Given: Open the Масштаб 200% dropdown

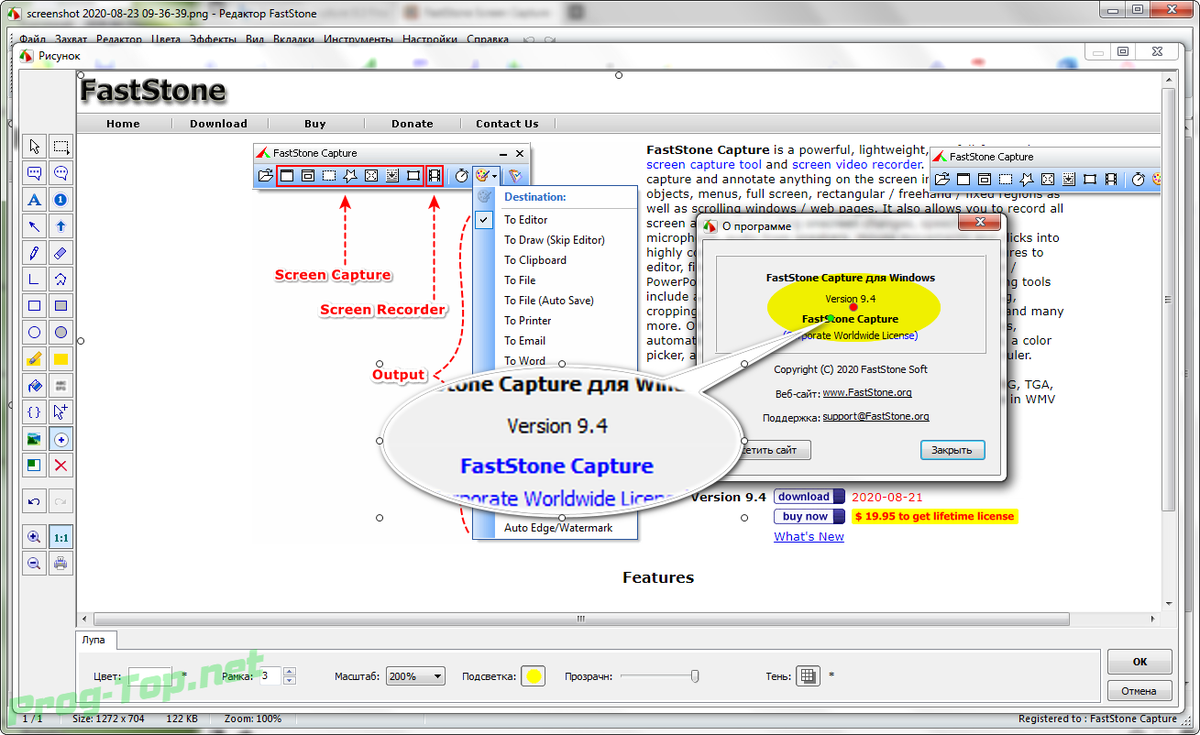Looking at the screenshot, I should point(416,677).
